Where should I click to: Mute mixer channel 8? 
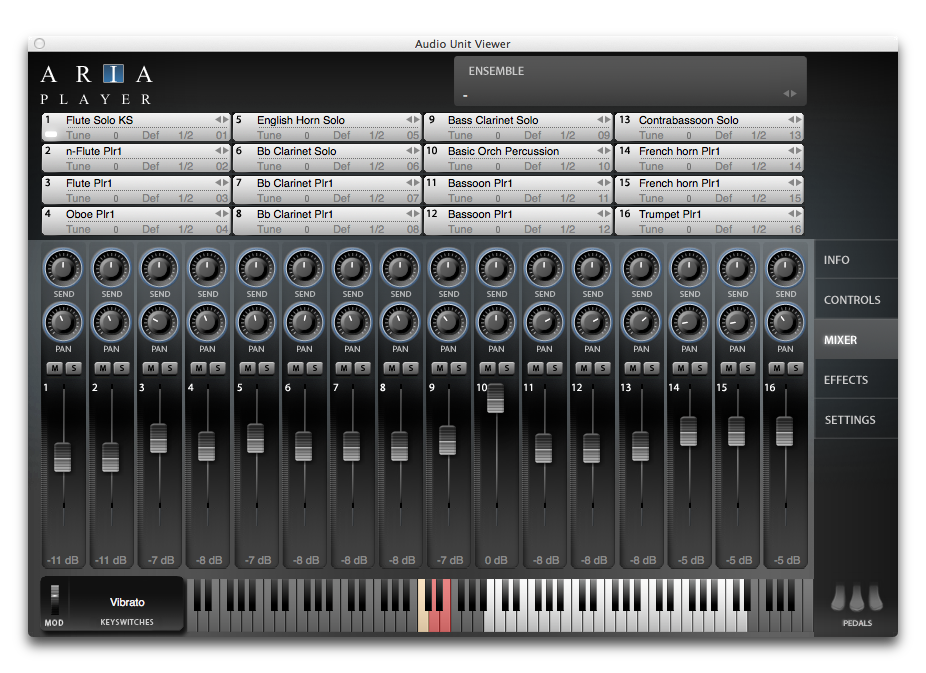point(392,368)
